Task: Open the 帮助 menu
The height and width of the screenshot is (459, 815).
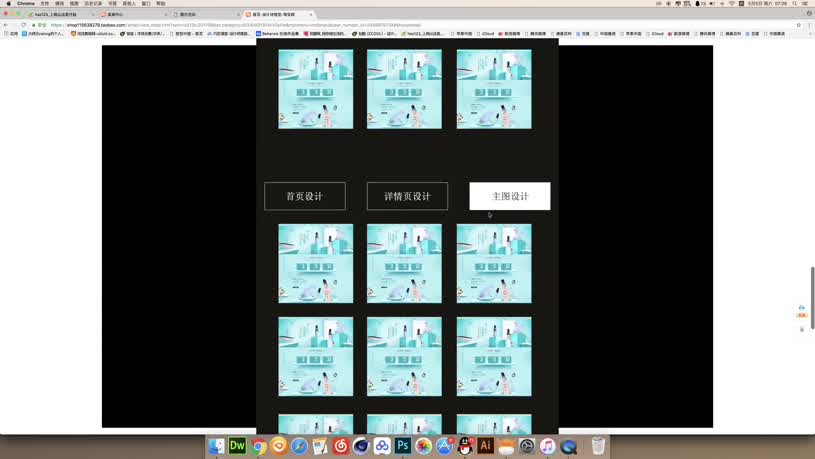Action: click(x=161, y=3)
